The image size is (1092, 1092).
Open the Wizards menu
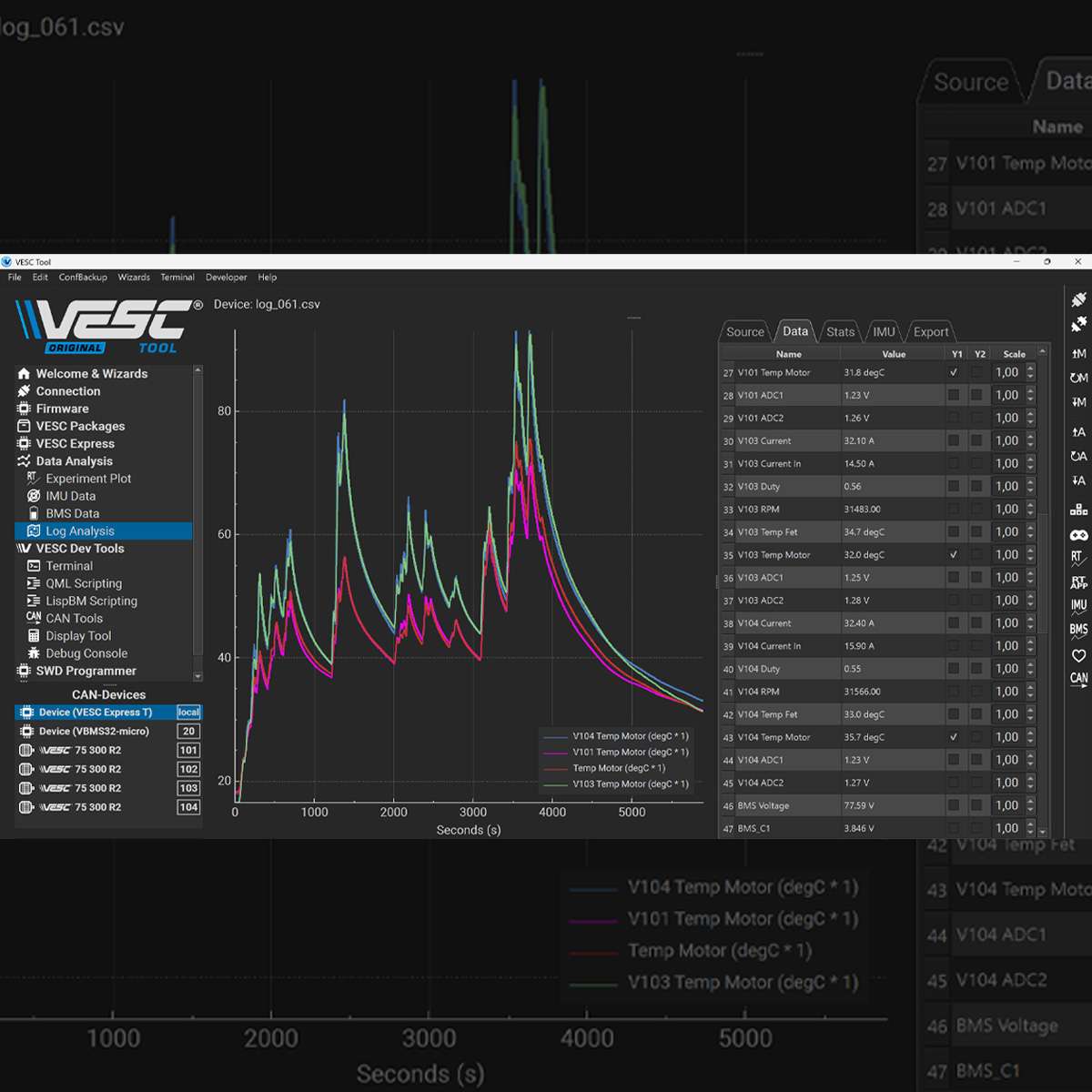(134, 278)
